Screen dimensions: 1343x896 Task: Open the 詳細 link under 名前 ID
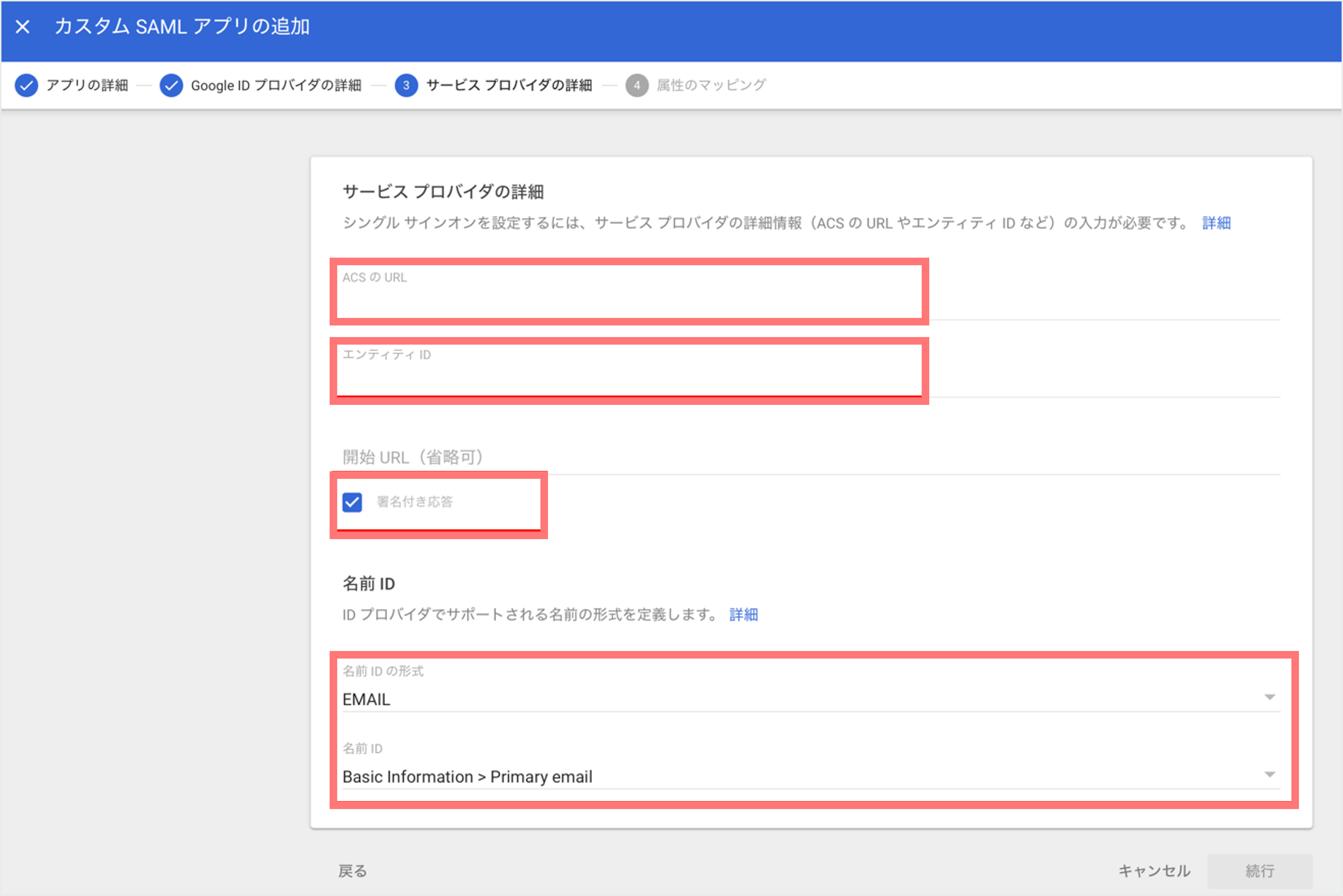[x=743, y=615]
